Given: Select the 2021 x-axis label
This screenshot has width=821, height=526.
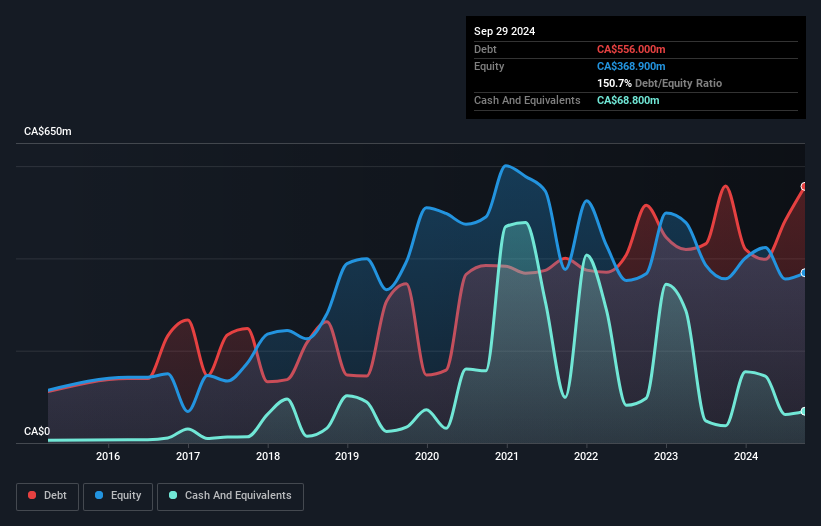Looking at the screenshot, I should pos(507,456).
